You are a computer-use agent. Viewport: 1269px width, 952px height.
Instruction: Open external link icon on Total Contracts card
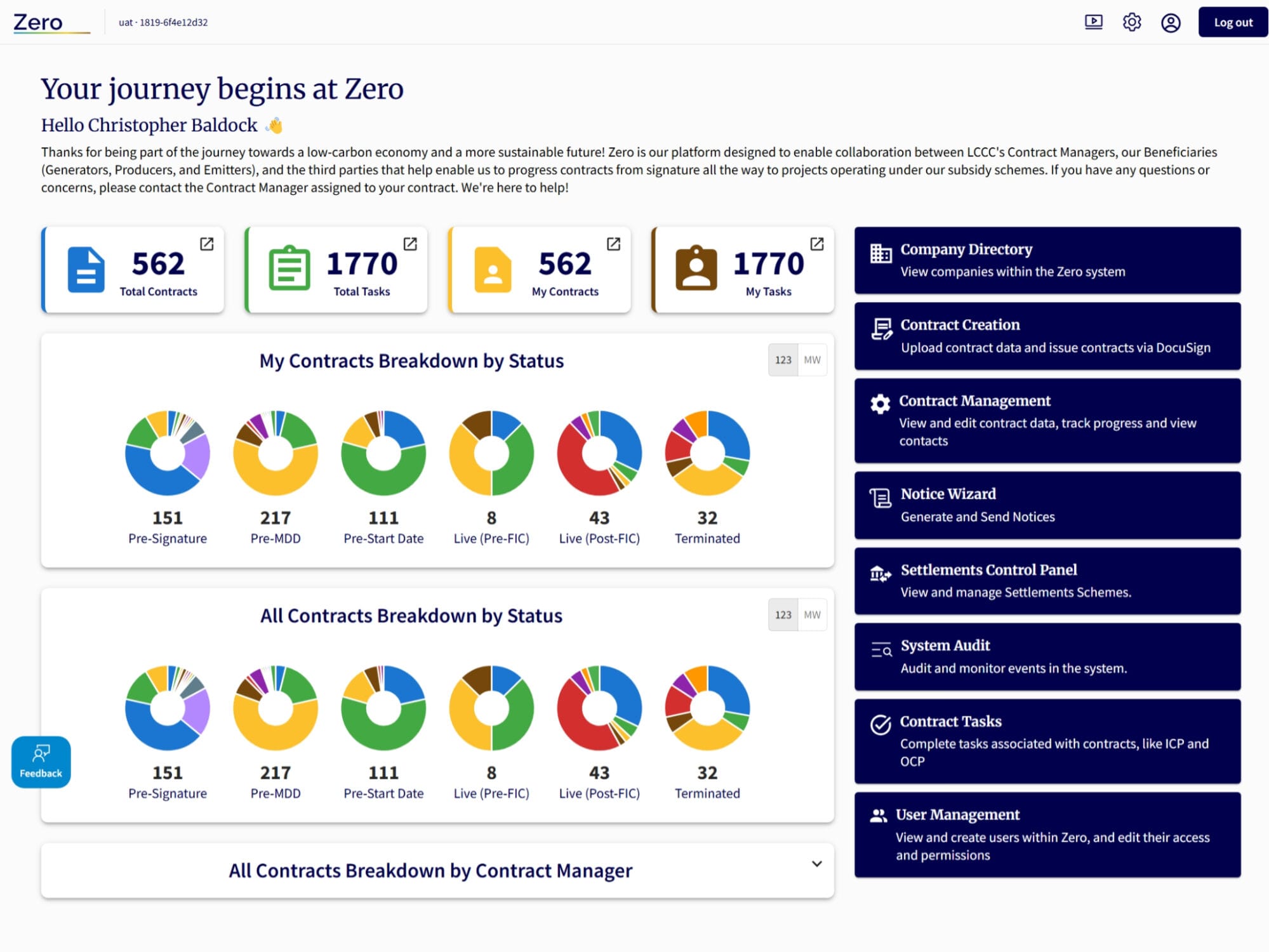point(207,244)
